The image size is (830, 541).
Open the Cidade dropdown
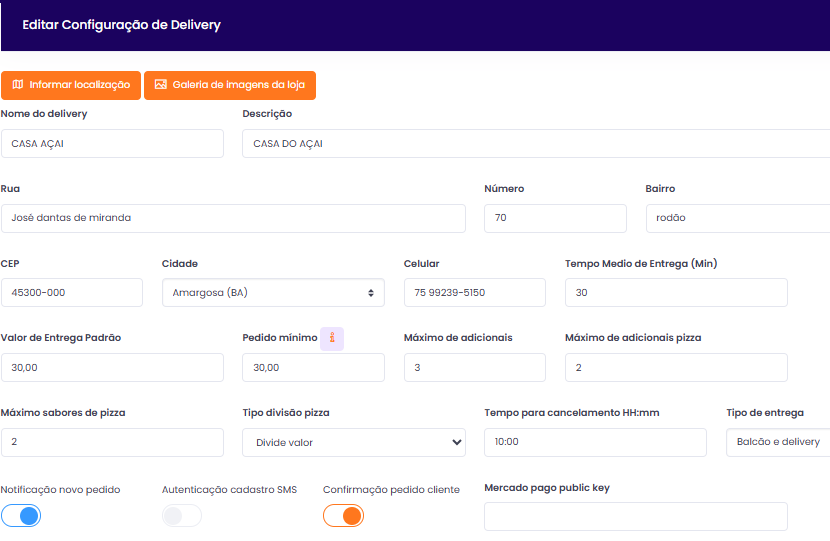tap(273, 293)
